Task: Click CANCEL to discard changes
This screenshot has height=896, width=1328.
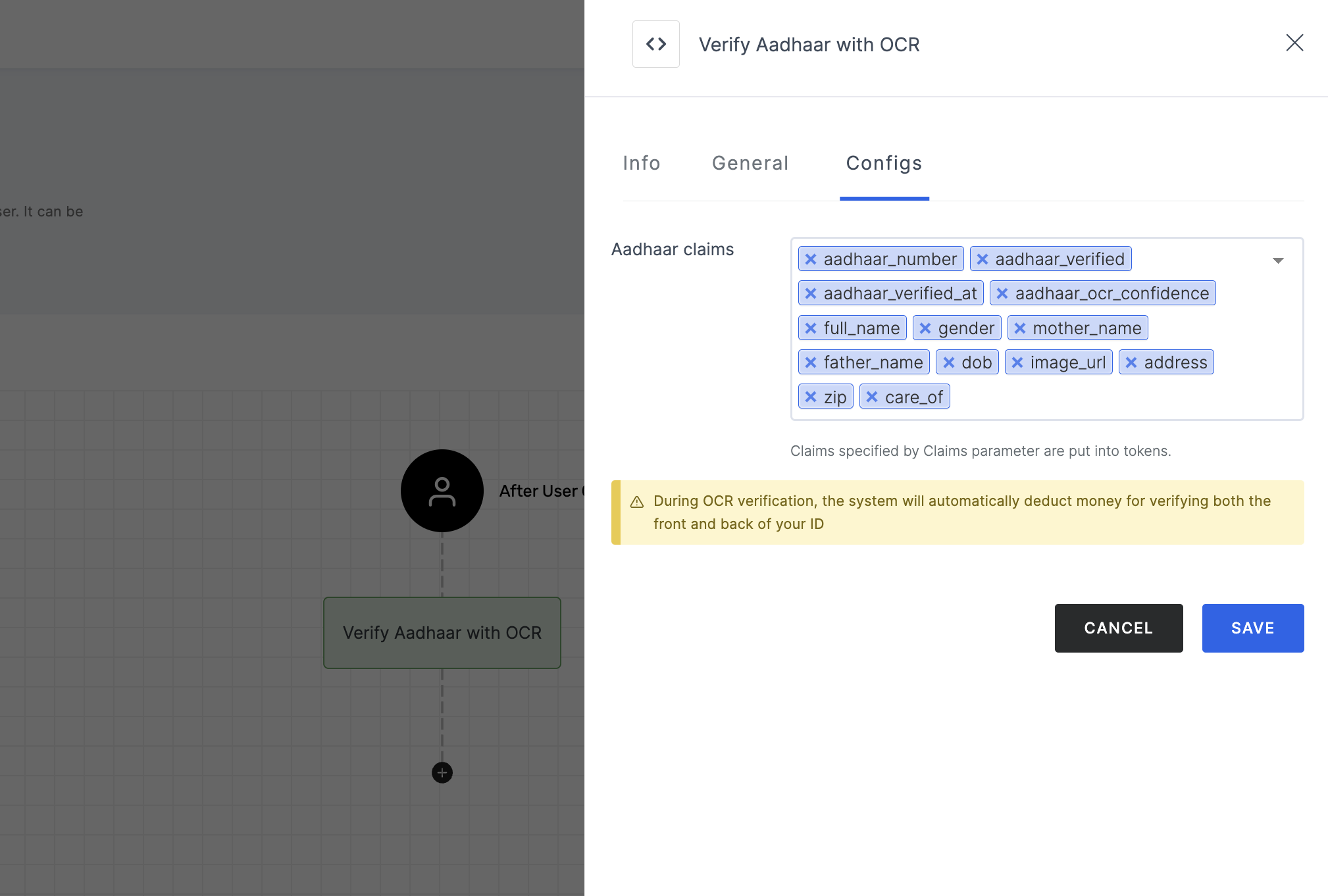Action: click(x=1119, y=628)
